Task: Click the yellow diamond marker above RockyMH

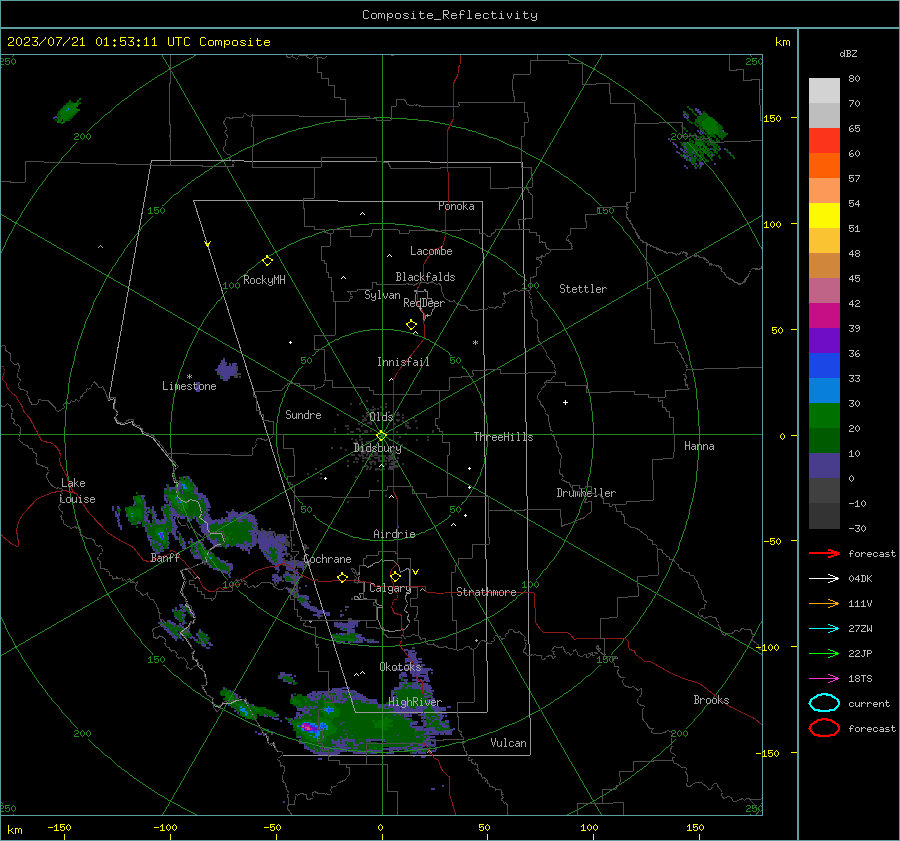Action: pyautogui.click(x=267, y=261)
